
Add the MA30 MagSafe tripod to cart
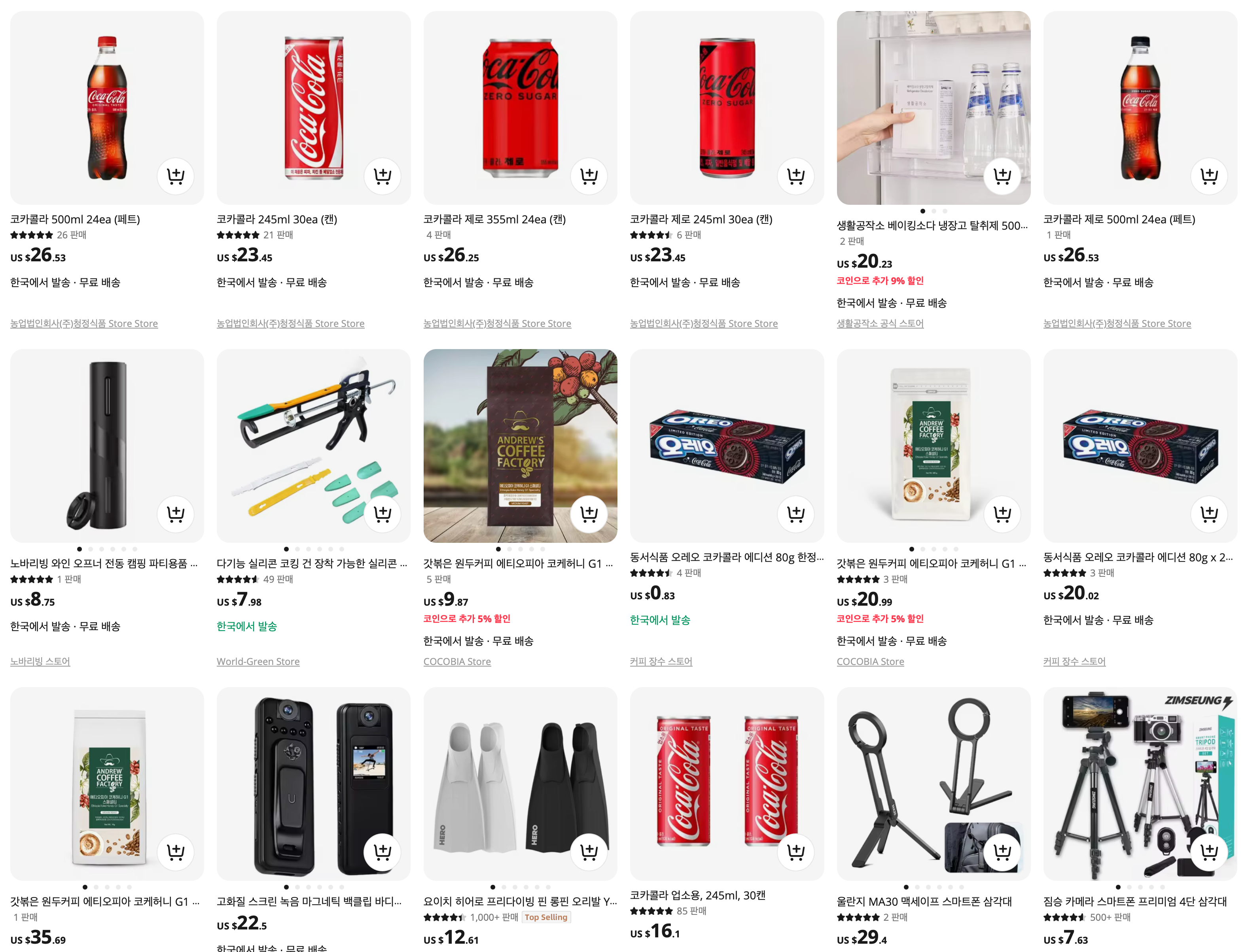[1002, 851]
